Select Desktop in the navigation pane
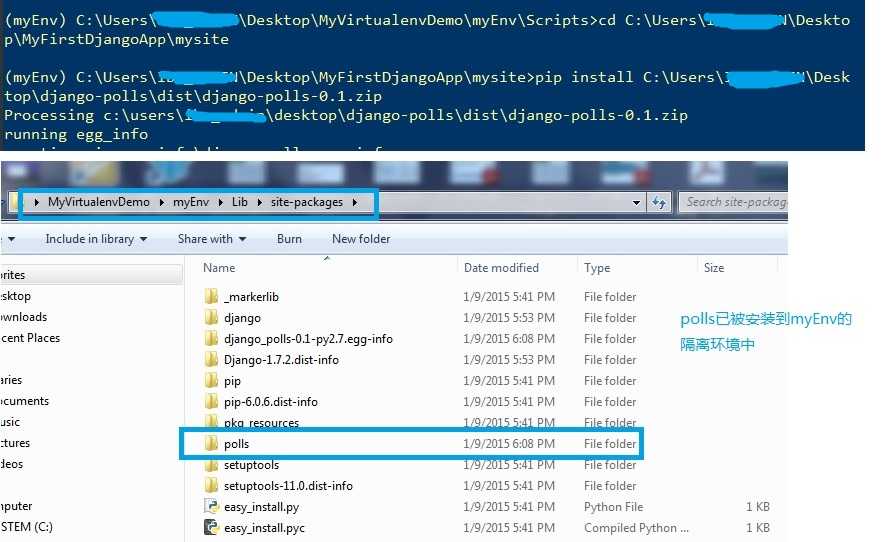The width and height of the screenshot is (881, 542). [x=16, y=296]
